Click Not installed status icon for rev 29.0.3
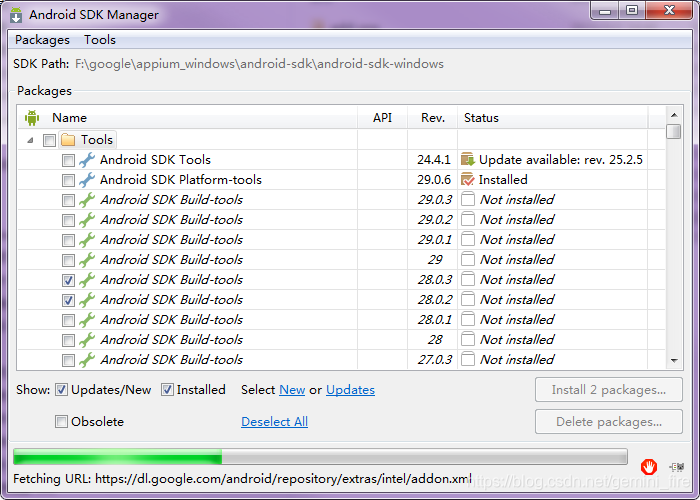The width and height of the screenshot is (700, 500). [468, 199]
